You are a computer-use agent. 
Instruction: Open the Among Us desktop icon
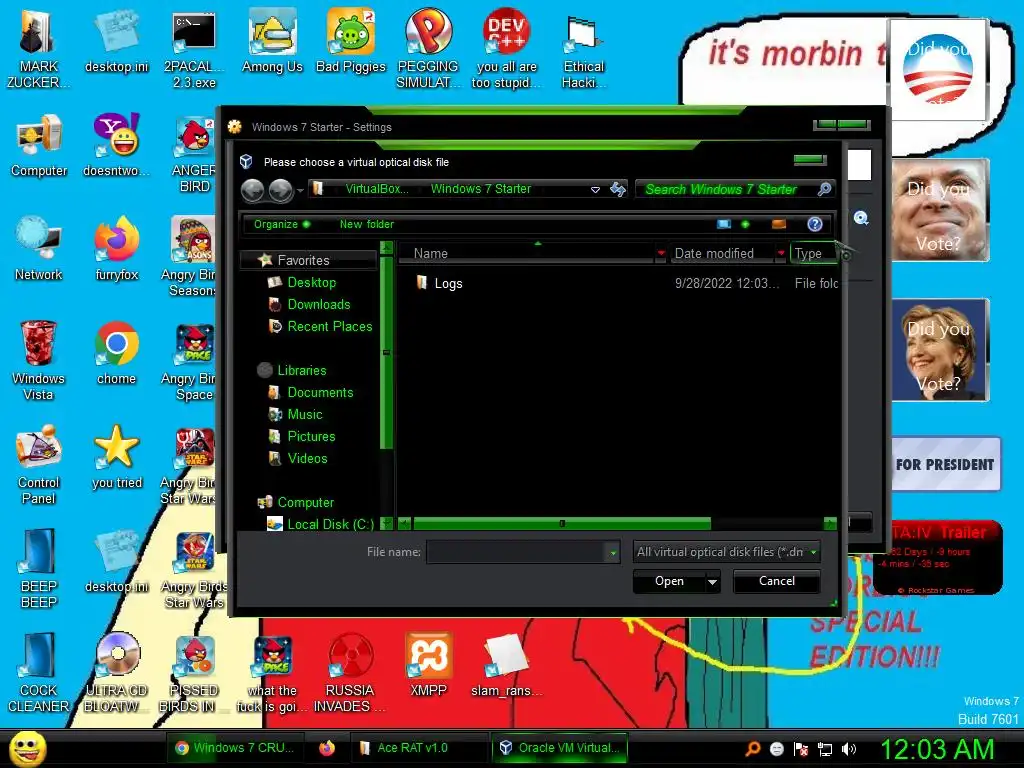tap(272, 42)
